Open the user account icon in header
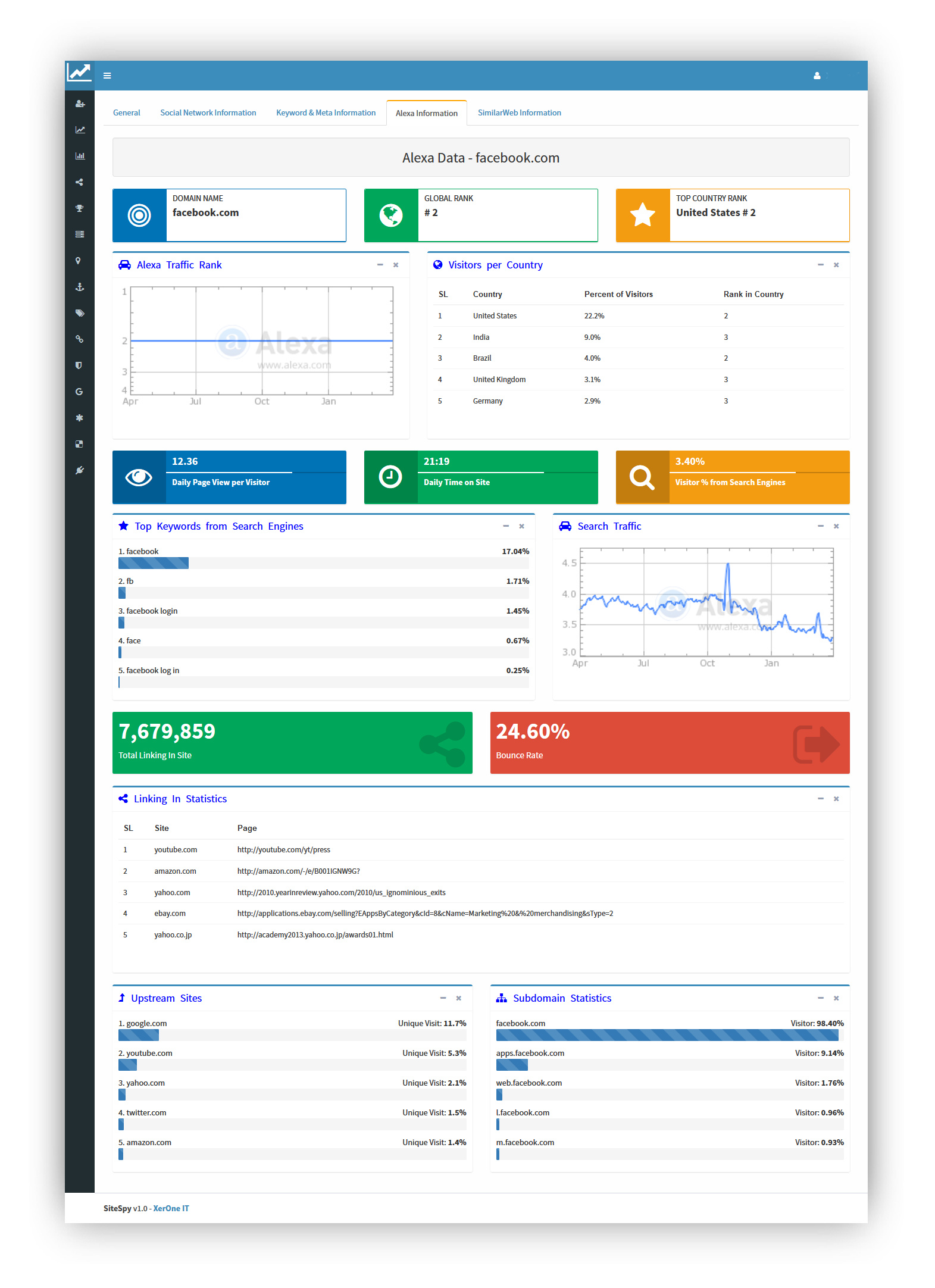This screenshot has height=1288, width=935. point(817,76)
